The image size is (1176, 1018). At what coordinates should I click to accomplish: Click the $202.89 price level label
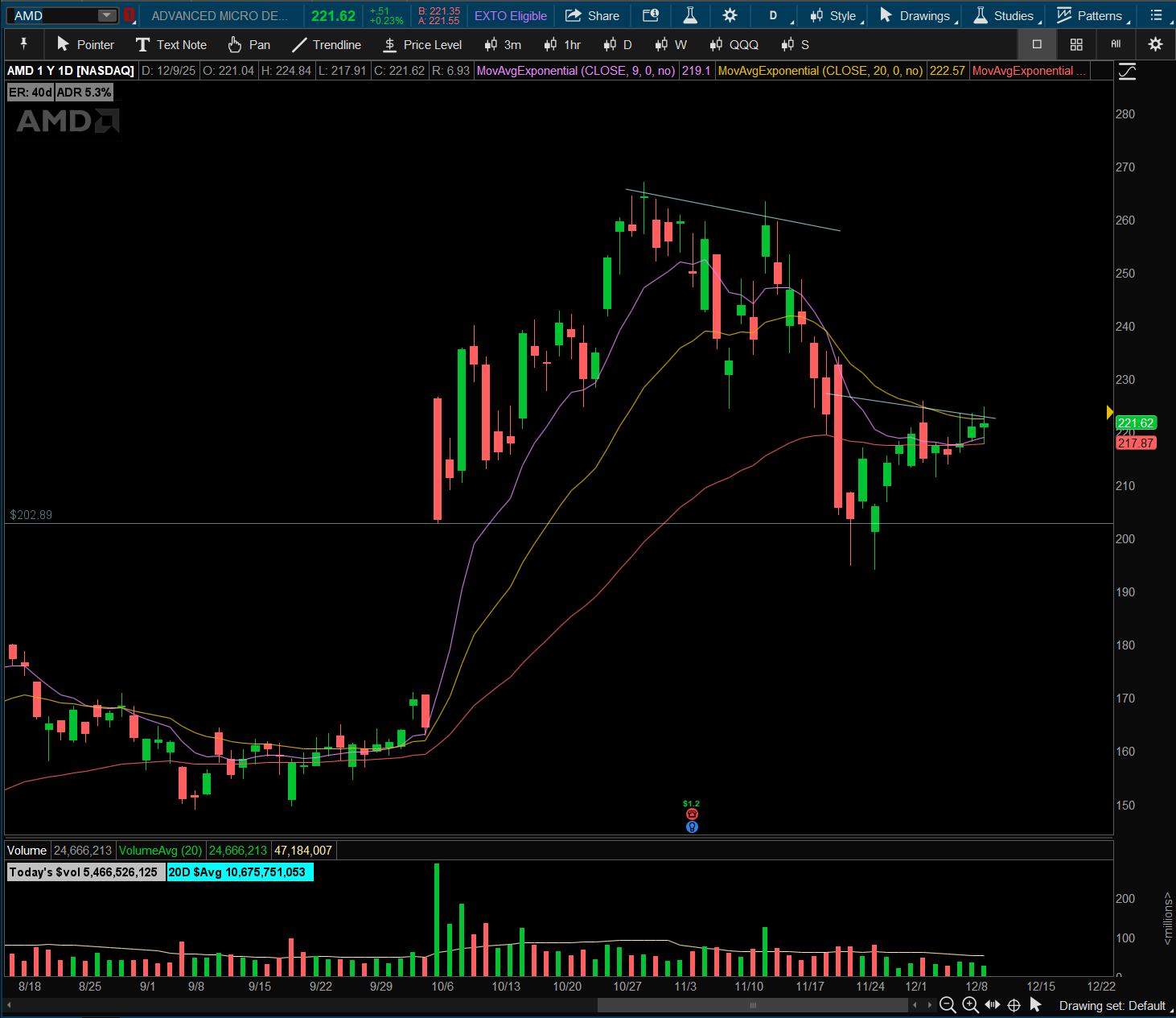click(31, 515)
